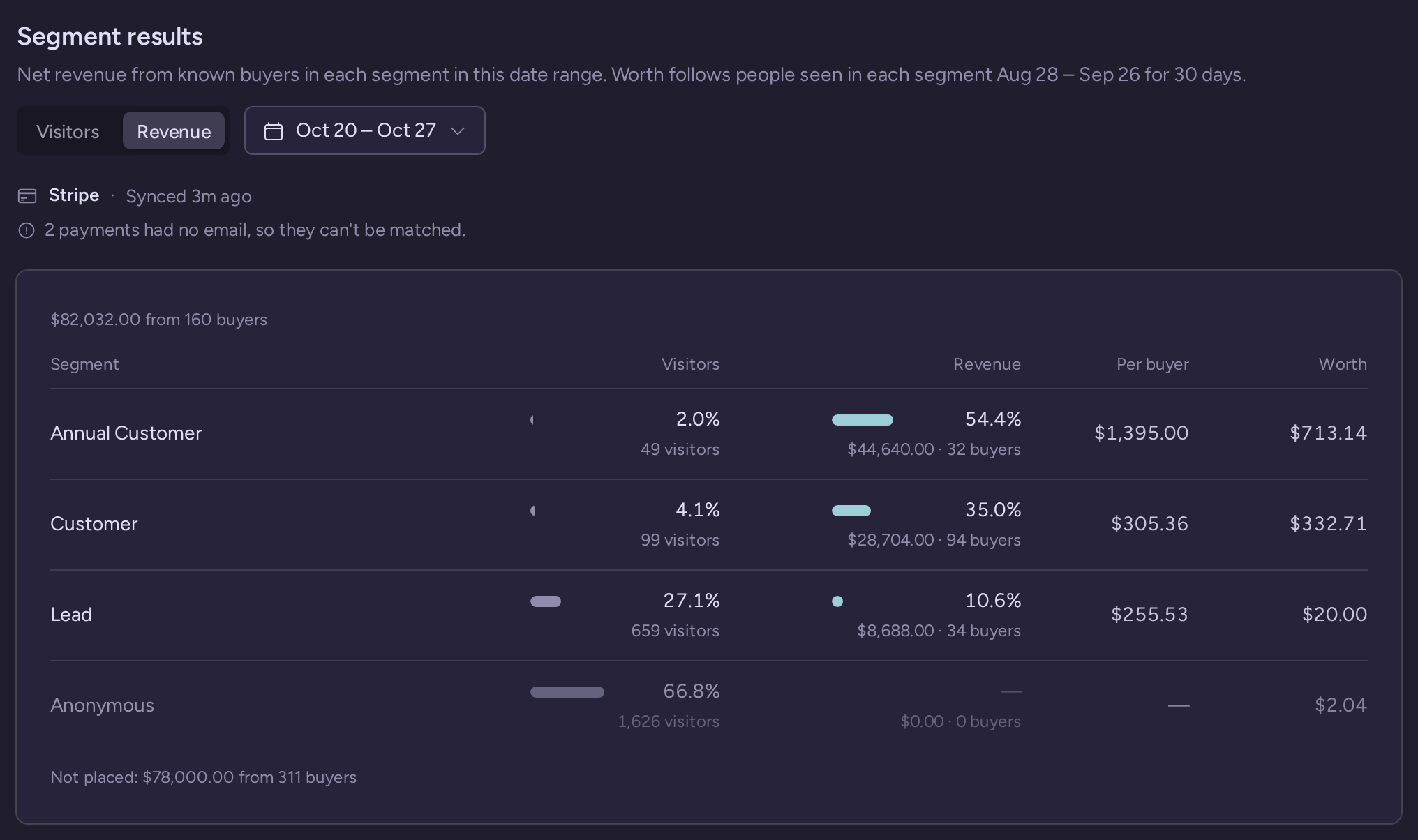The width and height of the screenshot is (1418, 840).
Task: Click the 1,626 visitors count
Action: coord(668,721)
